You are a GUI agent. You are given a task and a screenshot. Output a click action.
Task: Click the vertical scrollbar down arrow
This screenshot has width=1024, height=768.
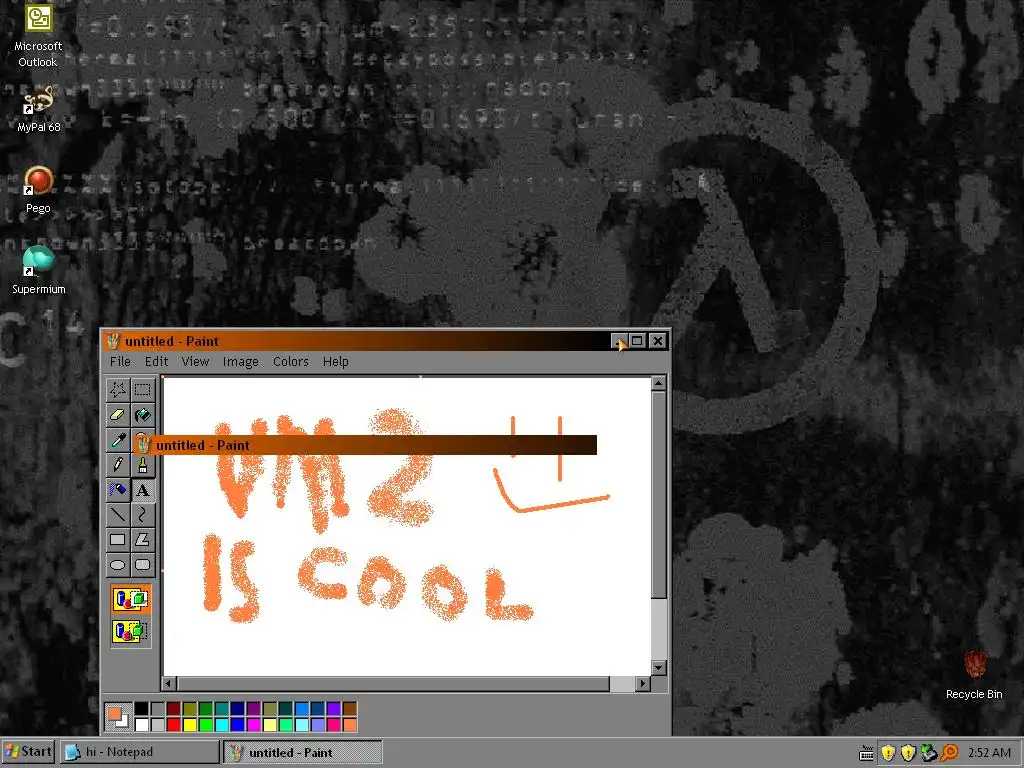point(659,667)
